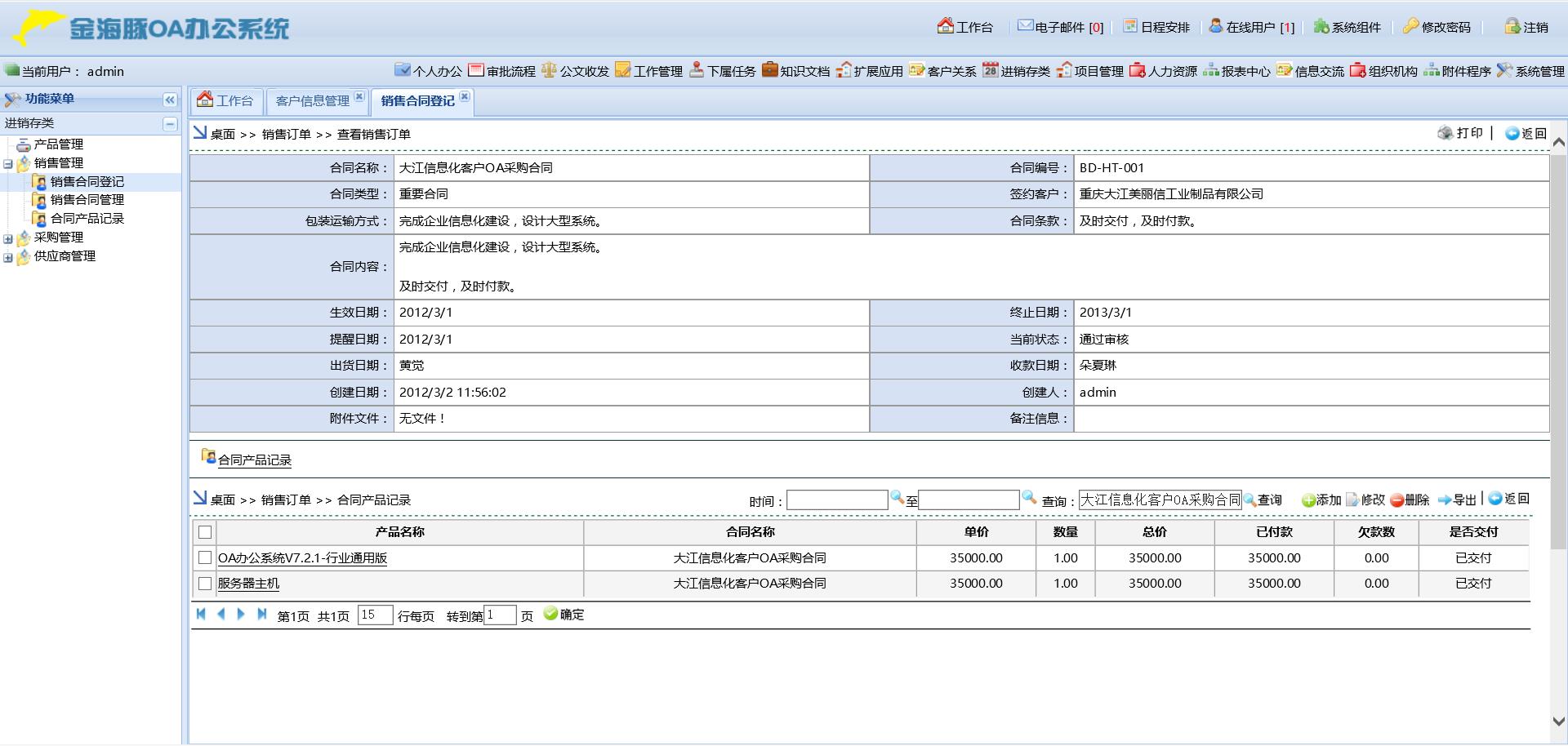Open 信息交流 module
This screenshot has height=746, width=1568.
tap(1310, 71)
